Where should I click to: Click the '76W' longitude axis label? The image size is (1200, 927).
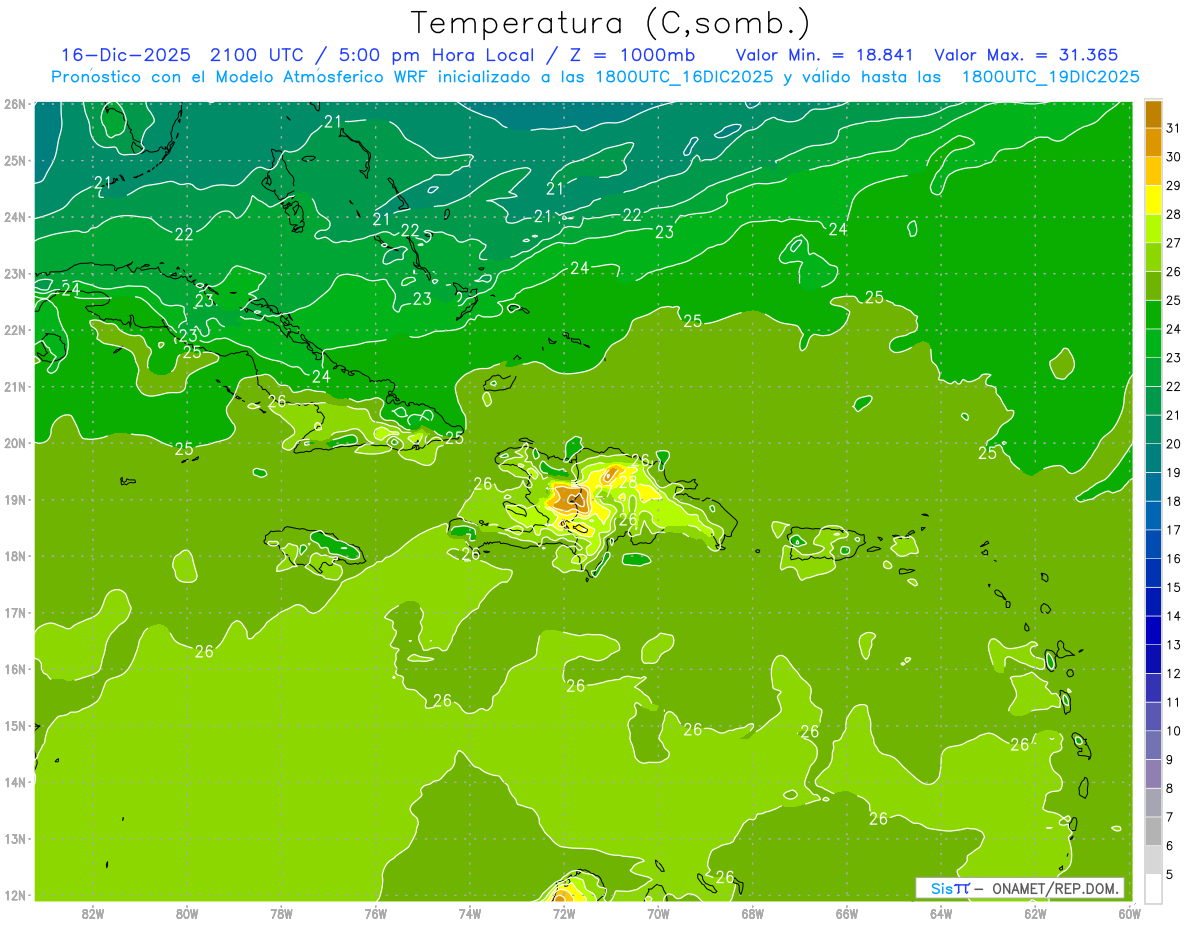pos(375,913)
